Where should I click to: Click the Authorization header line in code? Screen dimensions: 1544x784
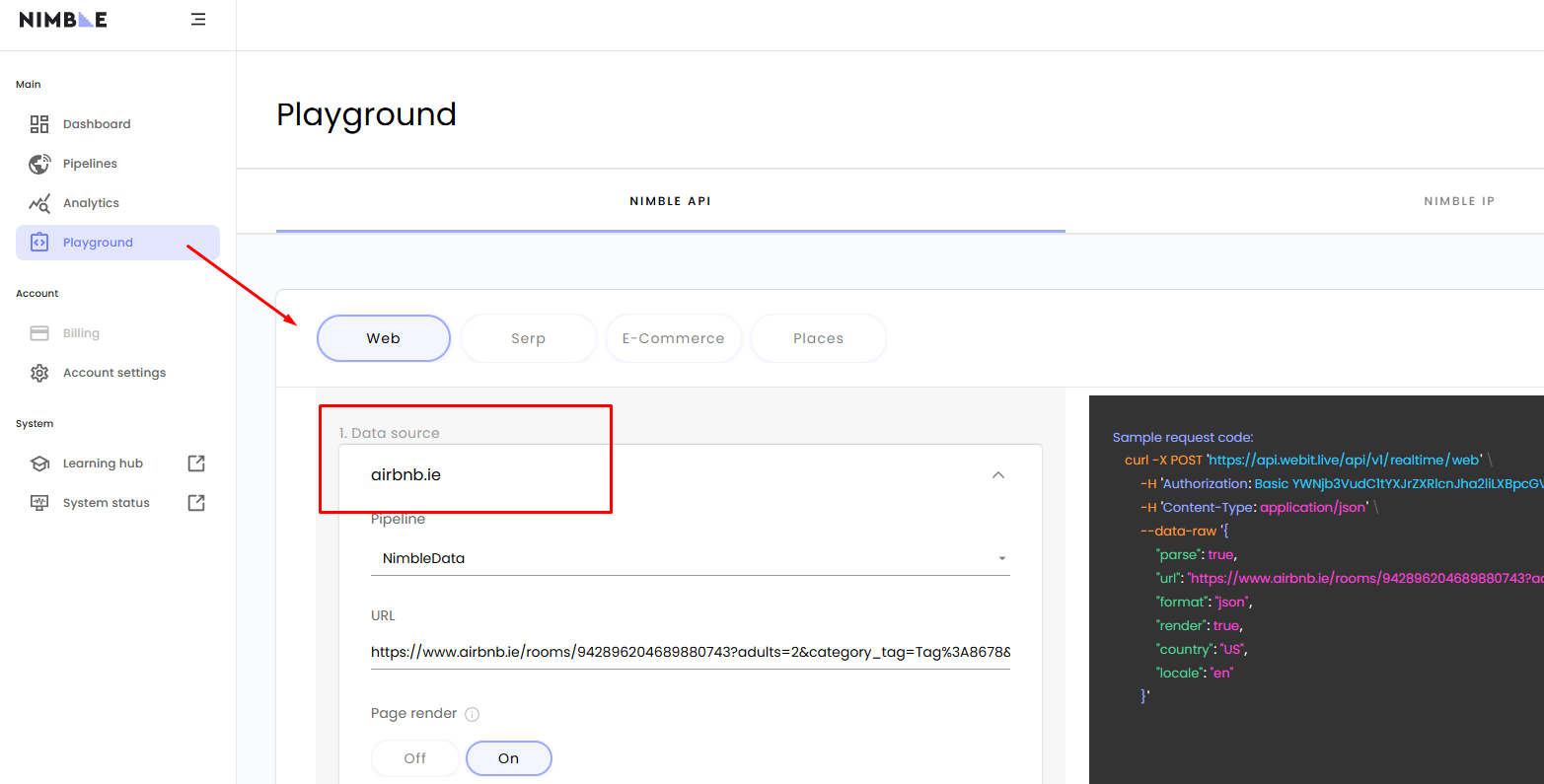pos(1342,484)
